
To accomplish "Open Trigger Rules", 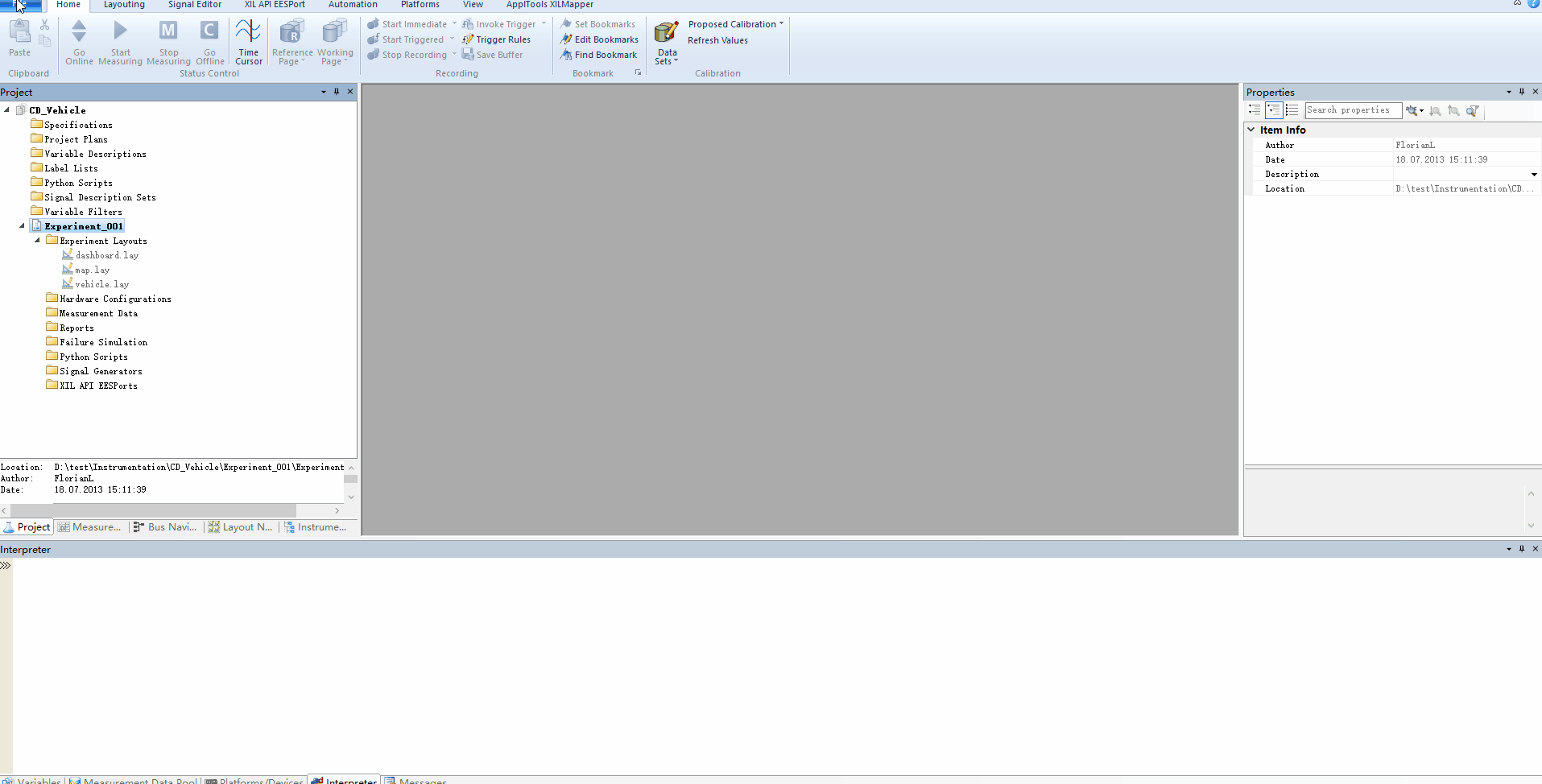I will tap(496, 39).
